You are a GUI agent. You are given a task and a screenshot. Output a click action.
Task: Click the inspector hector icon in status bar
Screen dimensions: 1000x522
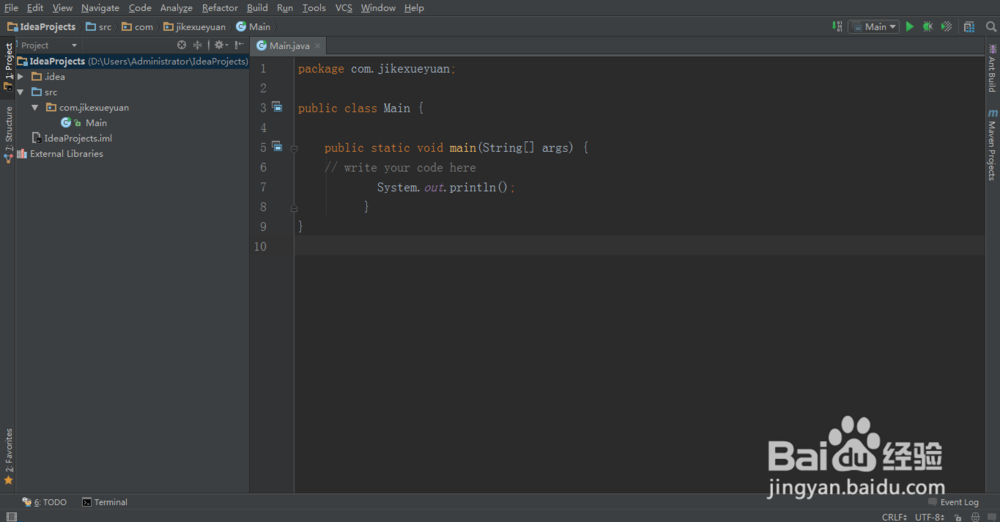click(975, 517)
